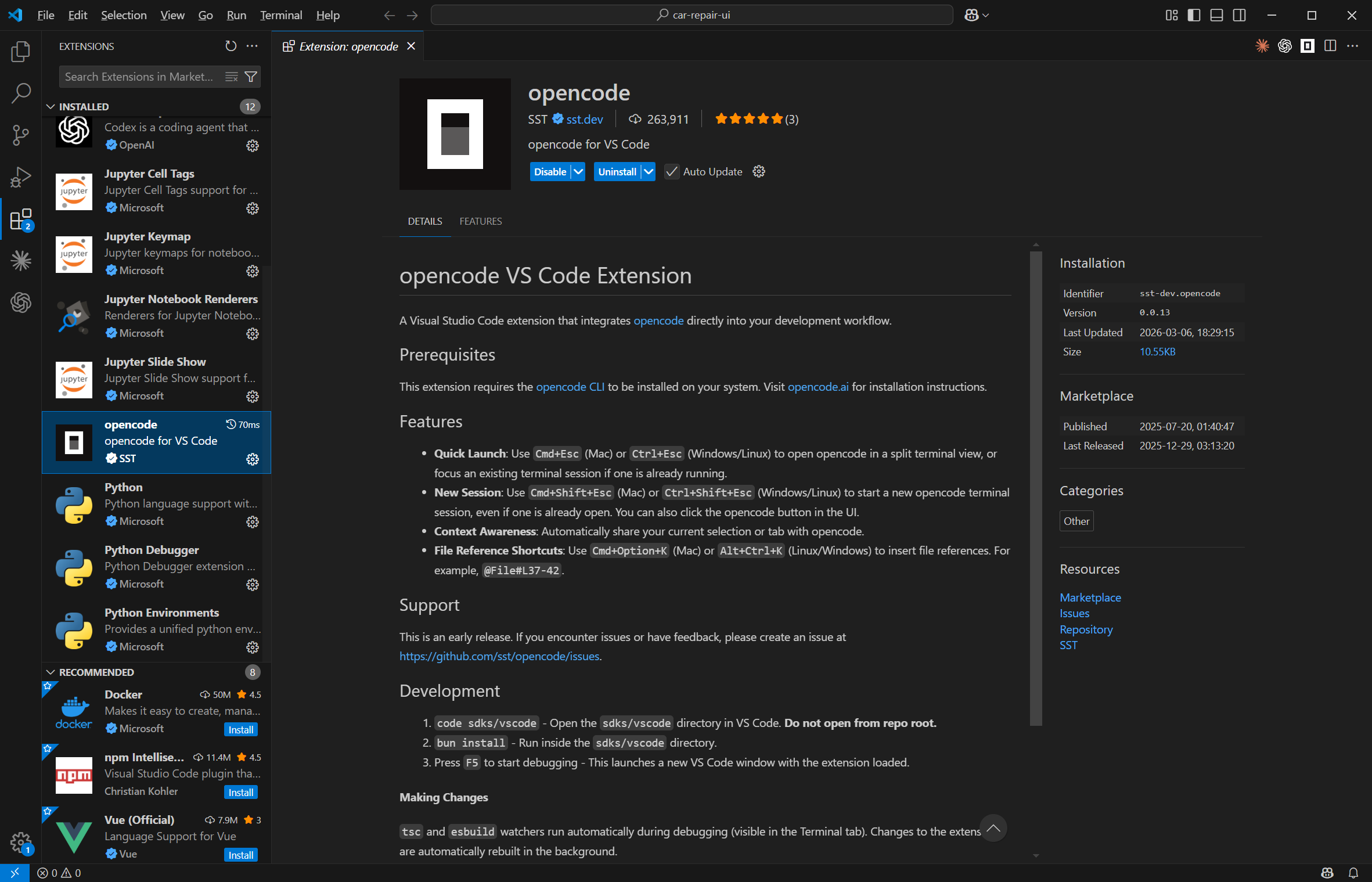This screenshot has height=882, width=1372.
Task: Open the Run and Debug view
Action: point(21,177)
